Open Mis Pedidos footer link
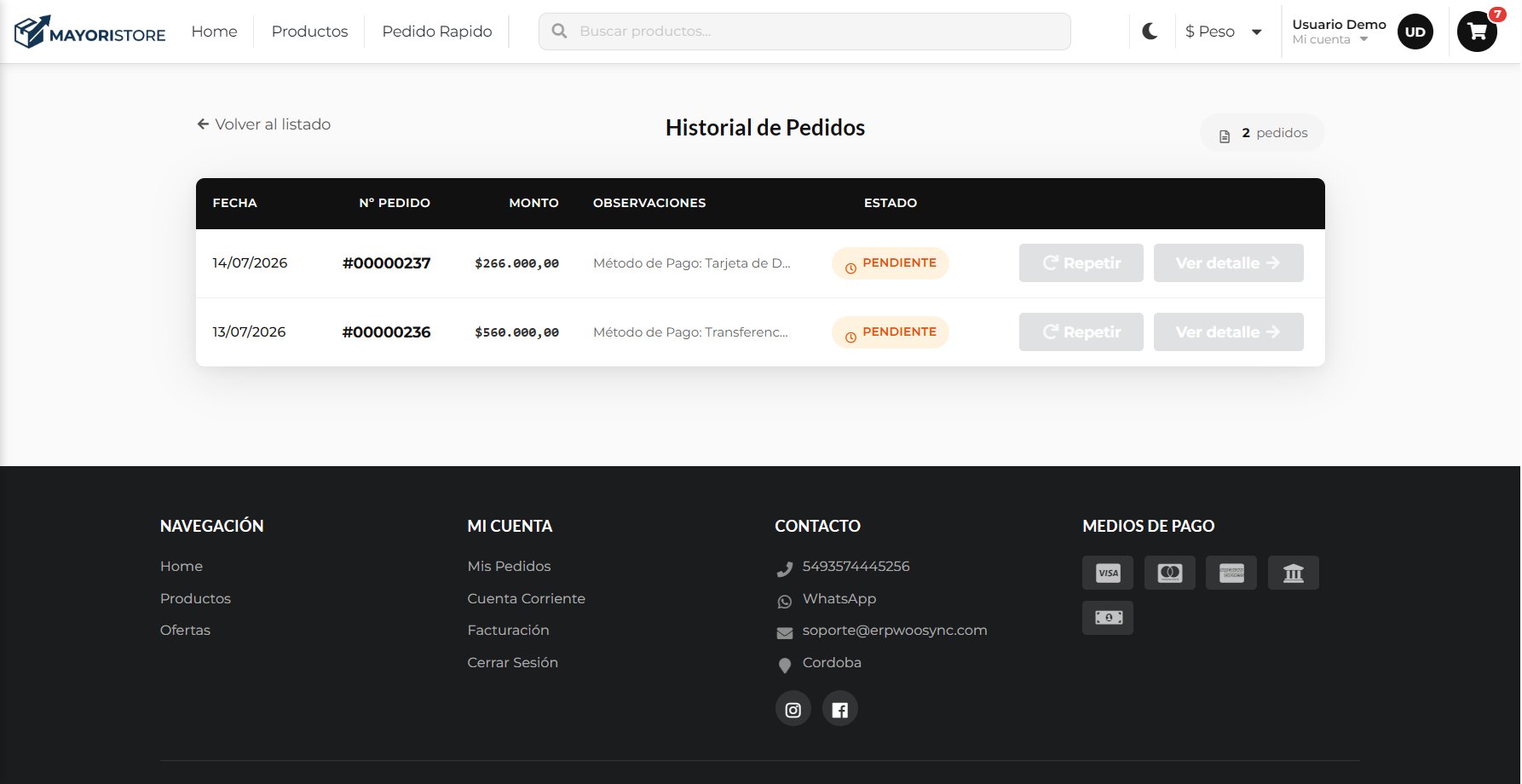 click(x=510, y=567)
